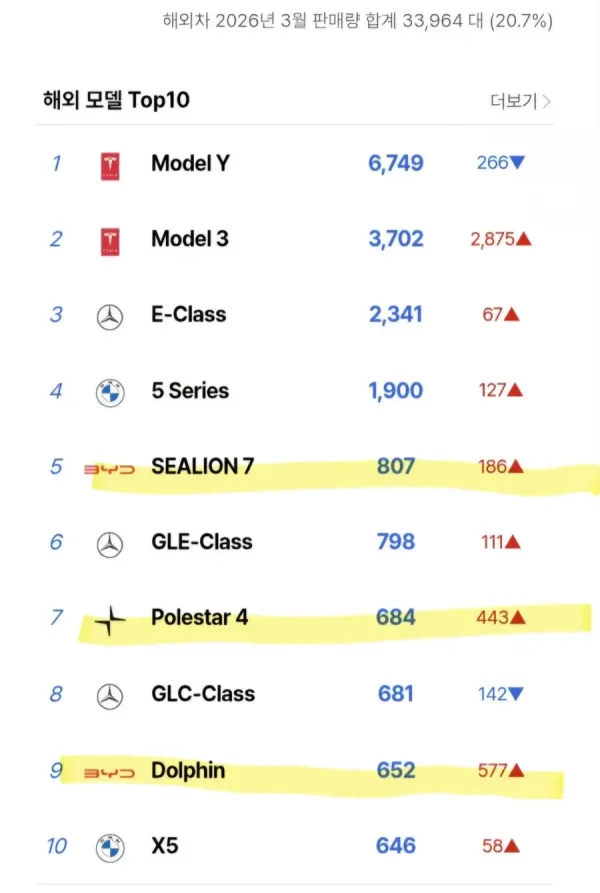Click the 해외 모델 Top10 heading
This screenshot has height=893, width=600.
[x=116, y=100]
